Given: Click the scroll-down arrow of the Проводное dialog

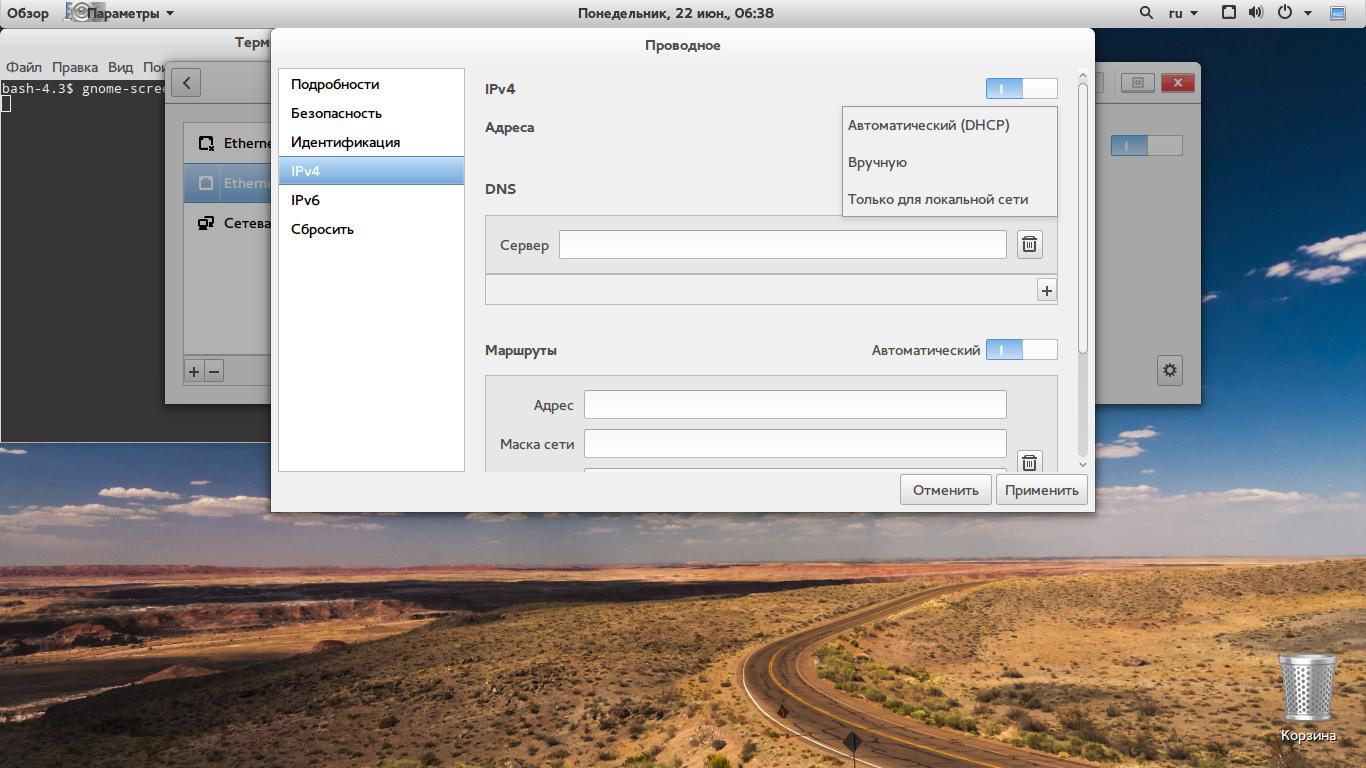Looking at the screenshot, I should coord(1082,465).
